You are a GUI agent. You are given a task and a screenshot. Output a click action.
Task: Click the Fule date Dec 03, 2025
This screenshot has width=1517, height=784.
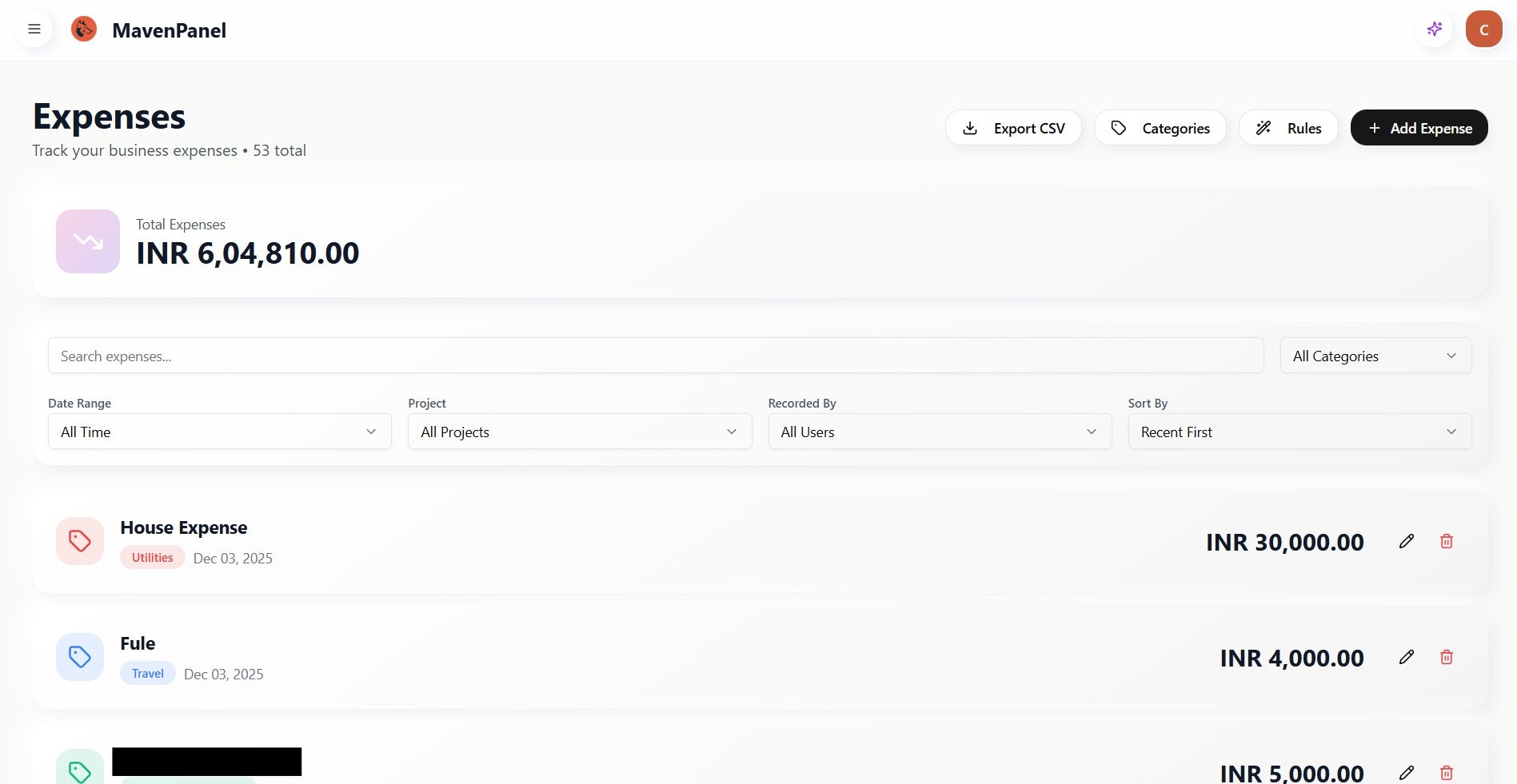pos(224,675)
